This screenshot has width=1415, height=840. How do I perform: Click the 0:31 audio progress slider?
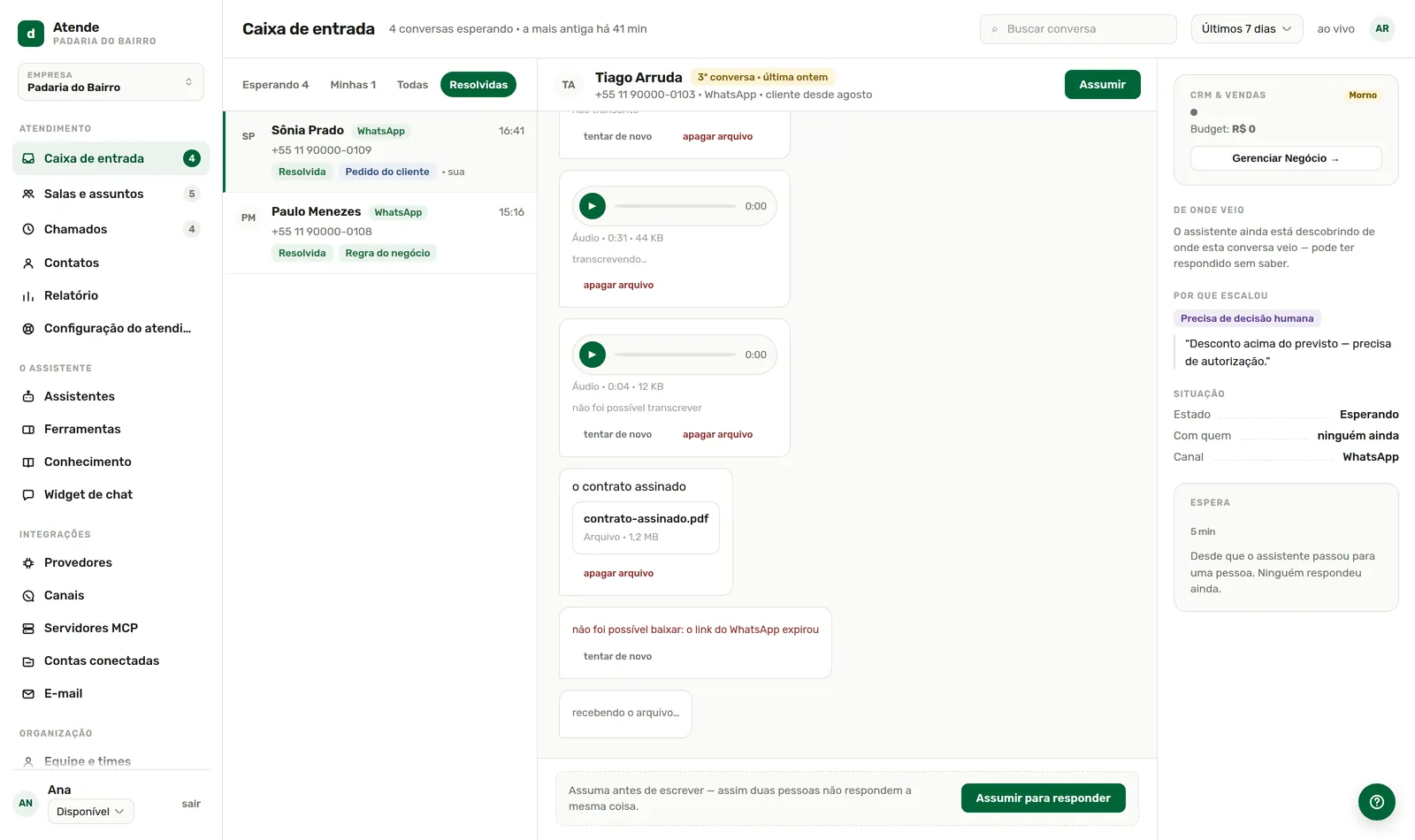[676, 206]
